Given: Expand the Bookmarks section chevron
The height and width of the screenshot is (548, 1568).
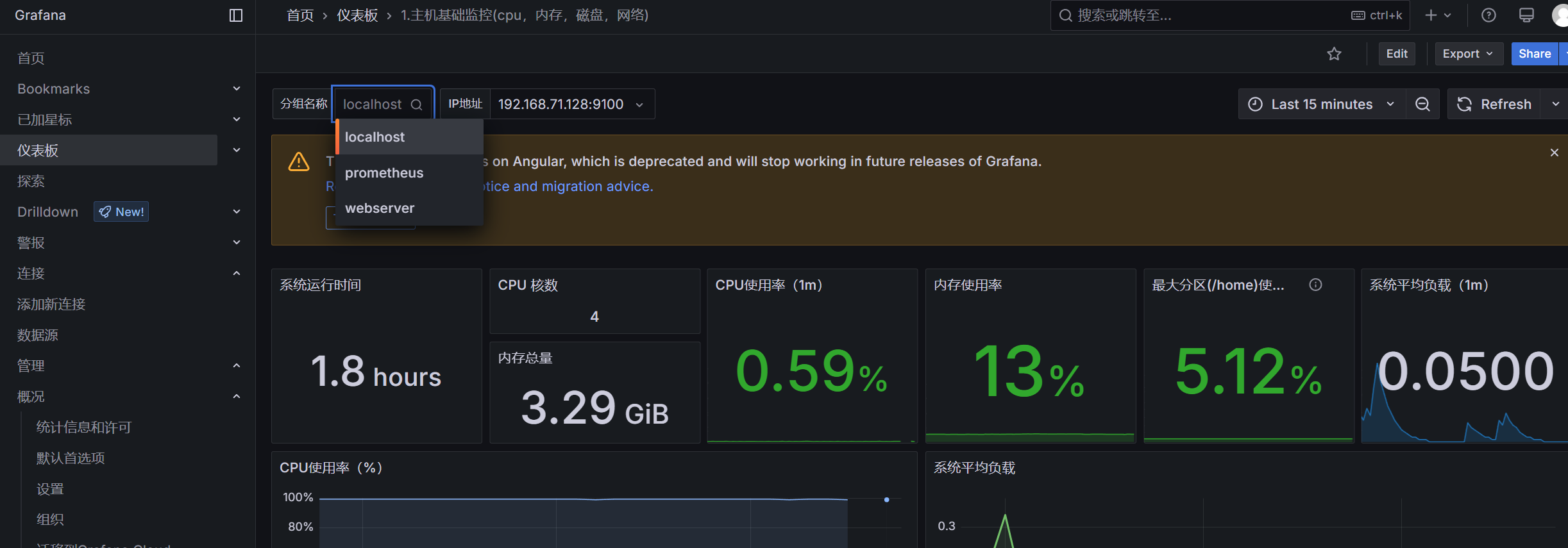Looking at the screenshot, I should pyautogui.click(x=237, y=88).
